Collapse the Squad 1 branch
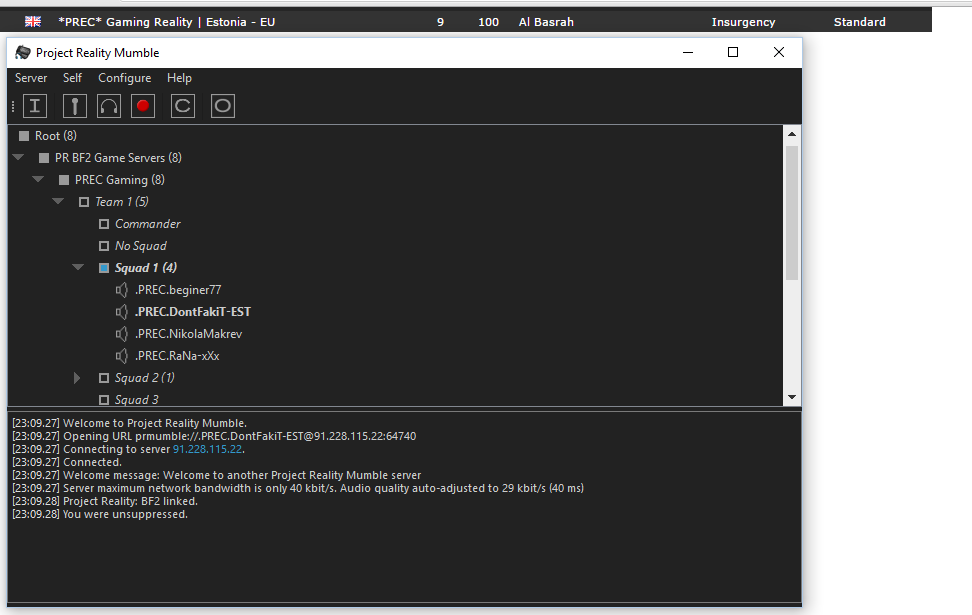The image size is (972, 615). coord(78,267)
